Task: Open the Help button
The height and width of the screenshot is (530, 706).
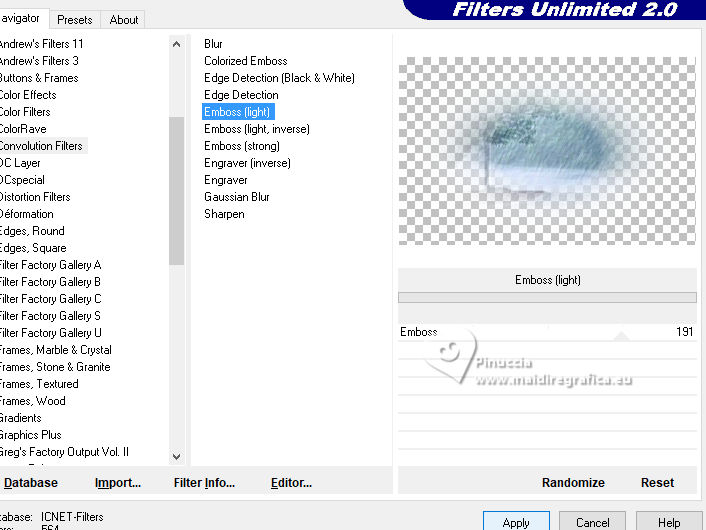Action: point(669,521)
